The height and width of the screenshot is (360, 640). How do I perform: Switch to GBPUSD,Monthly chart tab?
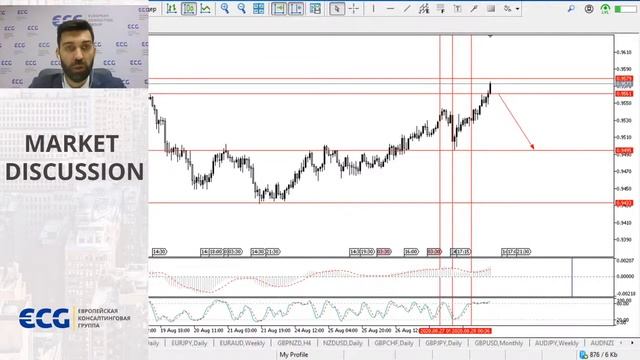pyautogui.click(x=498, y=343)
